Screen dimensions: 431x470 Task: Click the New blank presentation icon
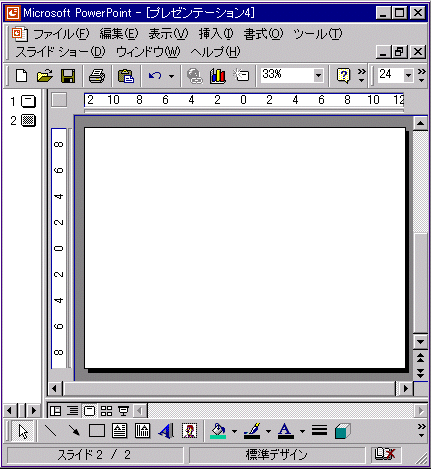[x=21, y=76]
